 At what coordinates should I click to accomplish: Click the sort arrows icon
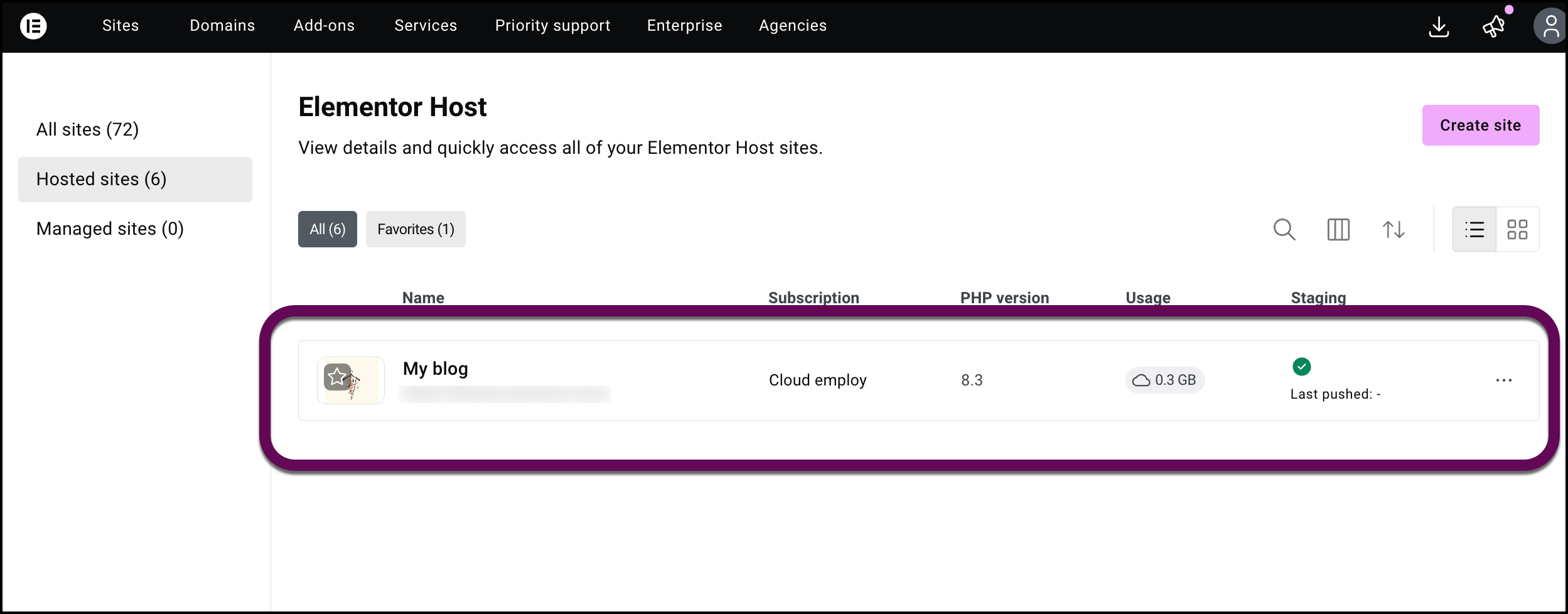coord(1393,229)
